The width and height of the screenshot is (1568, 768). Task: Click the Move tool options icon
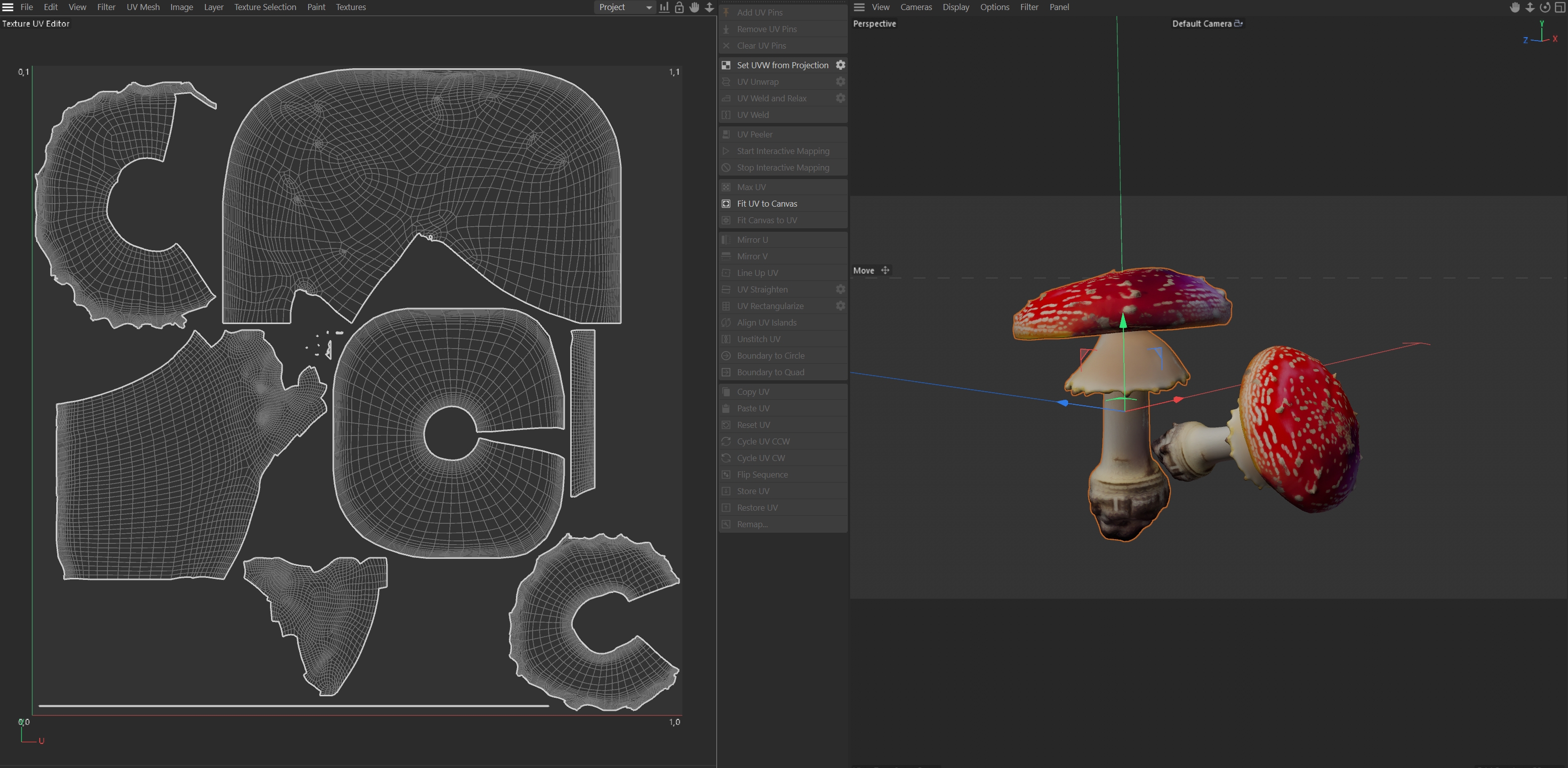pyautogui.click(x=886, y=270)
